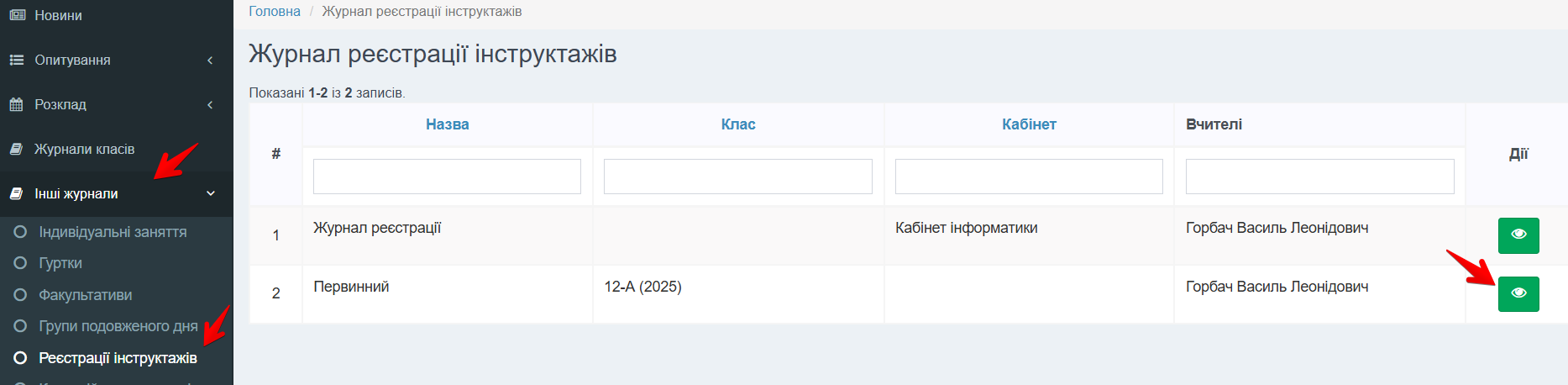Sort table by Клас column

pyautogui.click(x=737, y=124)
